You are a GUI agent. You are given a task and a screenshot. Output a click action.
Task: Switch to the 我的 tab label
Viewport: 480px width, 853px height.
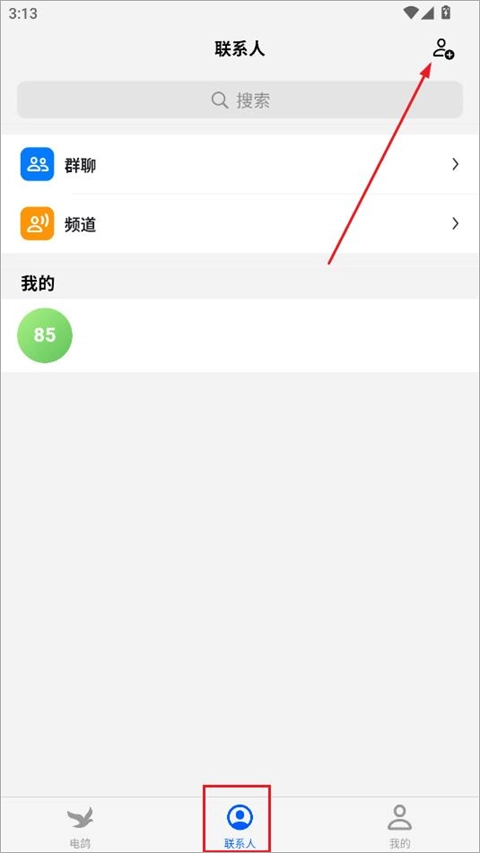point(399,843)
